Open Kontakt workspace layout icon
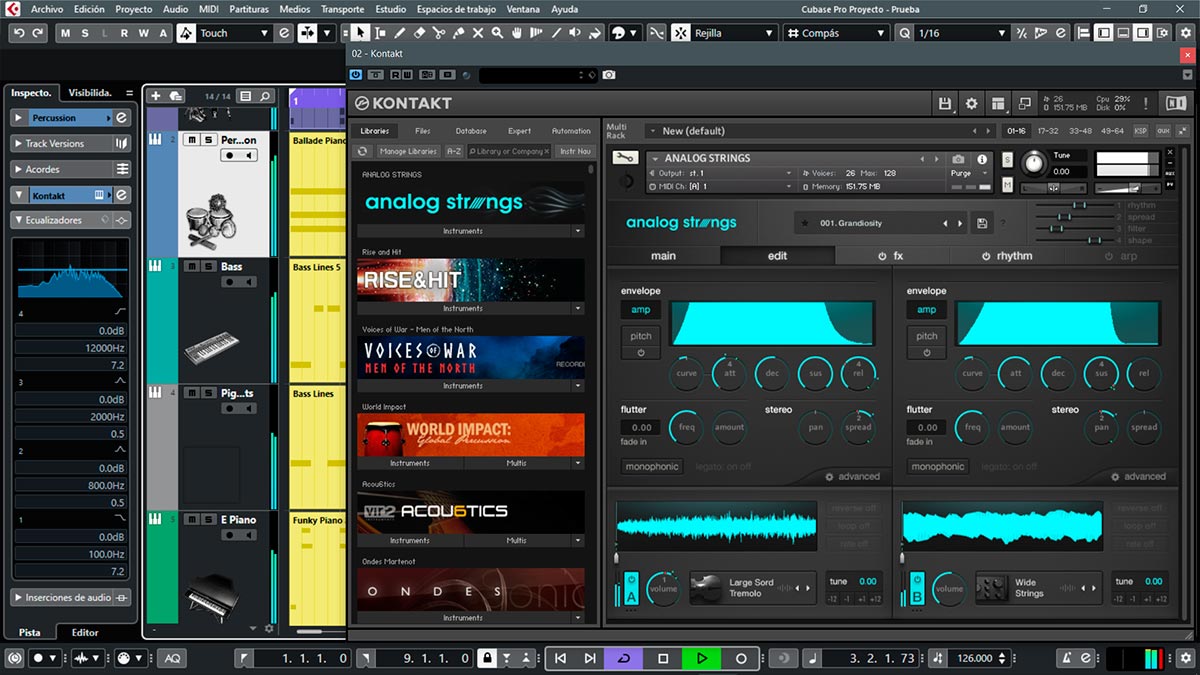 coord(997,103)
